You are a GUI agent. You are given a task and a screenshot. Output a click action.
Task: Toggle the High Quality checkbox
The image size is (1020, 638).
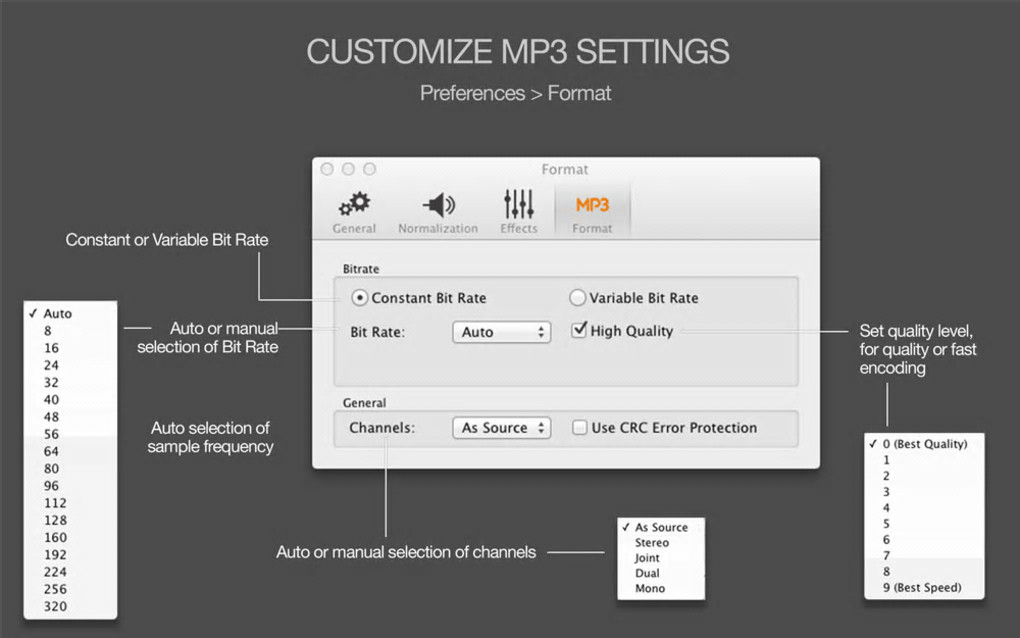[579, 330]
